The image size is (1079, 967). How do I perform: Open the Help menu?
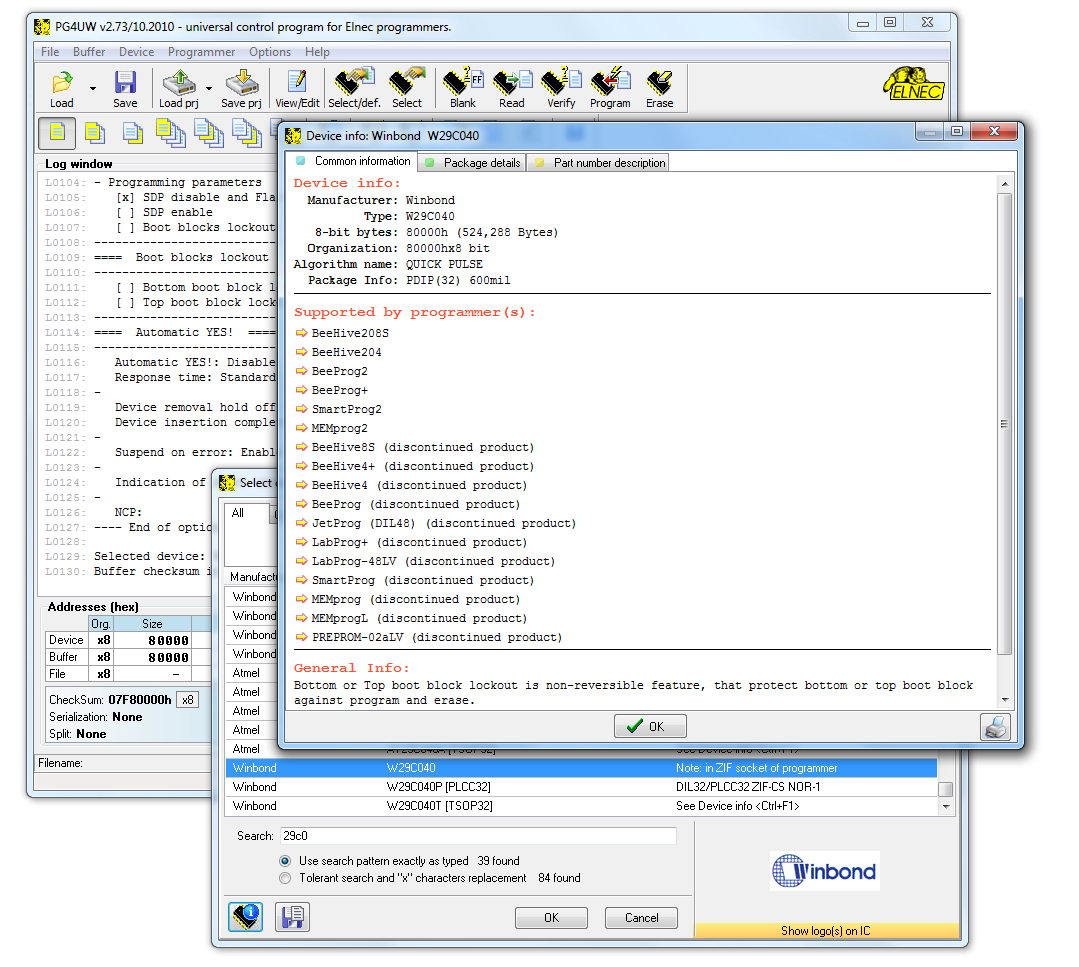317,52
